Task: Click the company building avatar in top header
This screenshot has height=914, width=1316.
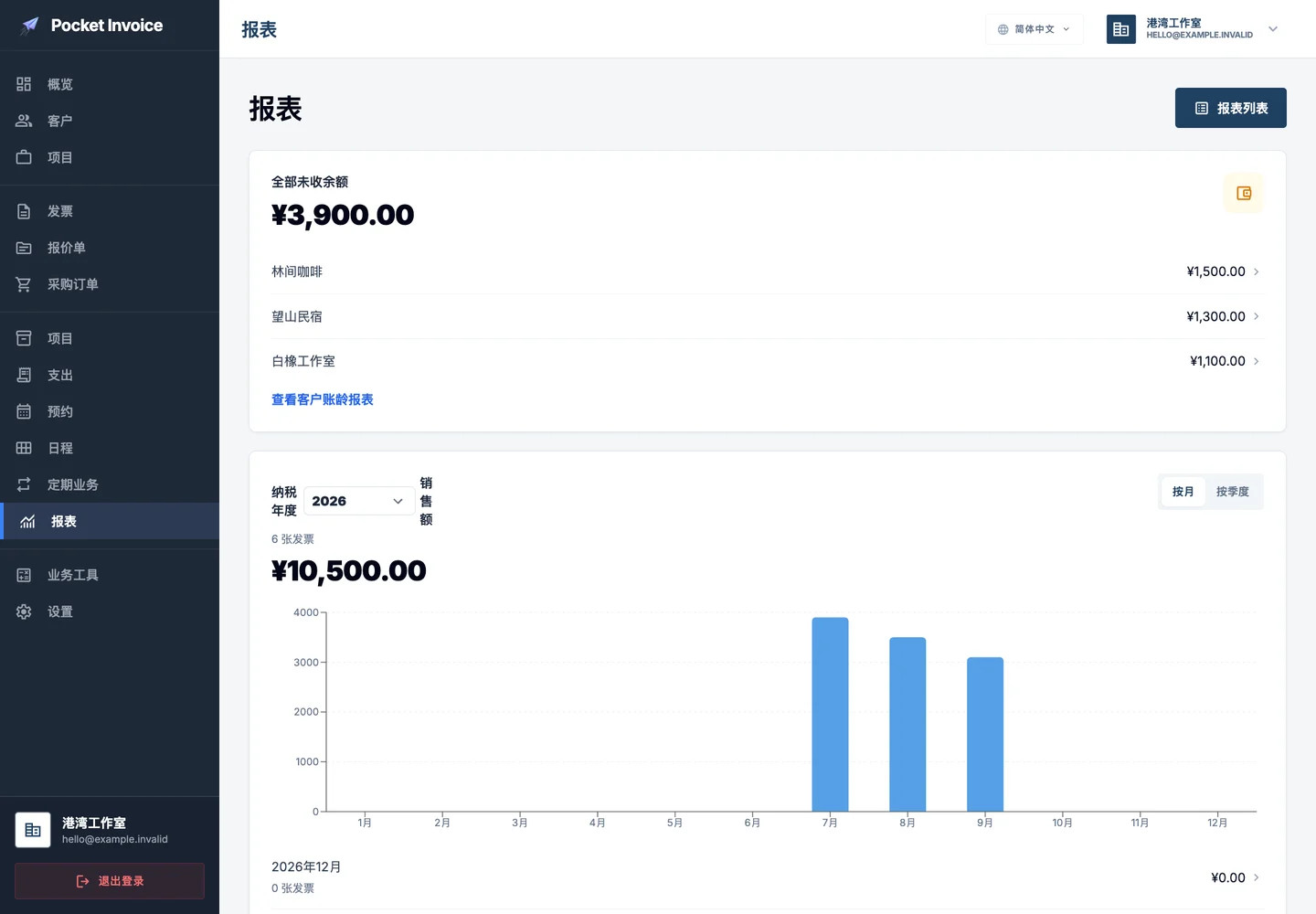Action: 1121,29
